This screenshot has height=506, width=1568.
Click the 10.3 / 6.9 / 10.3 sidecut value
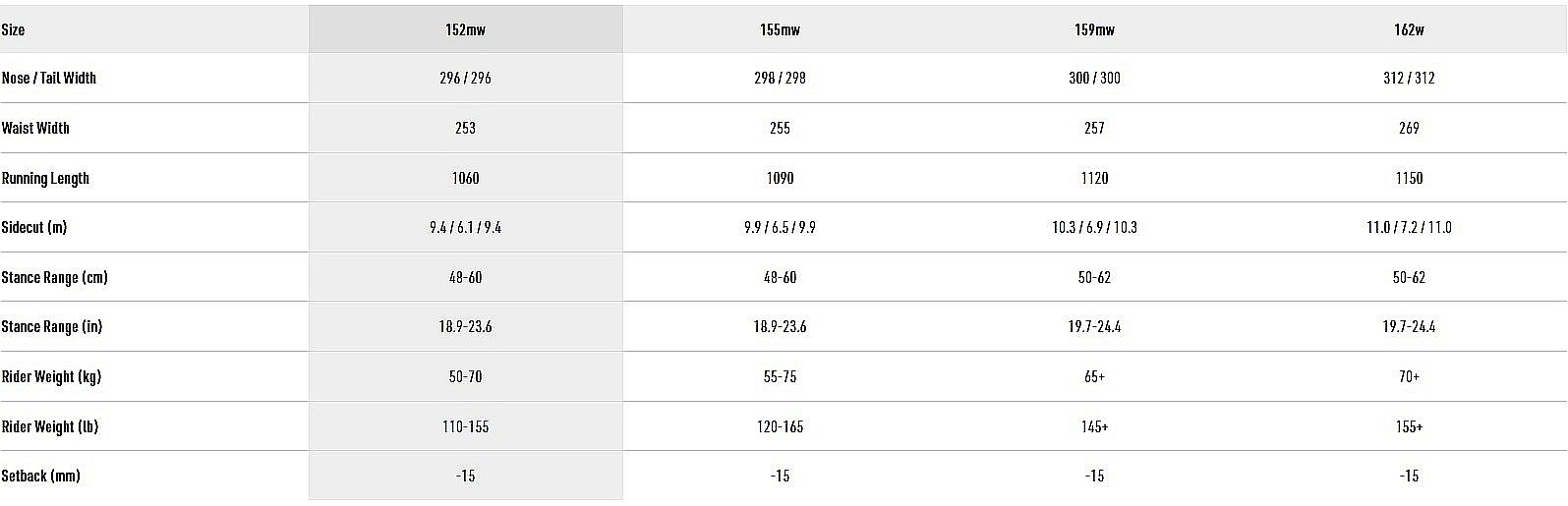(1094, 227)
